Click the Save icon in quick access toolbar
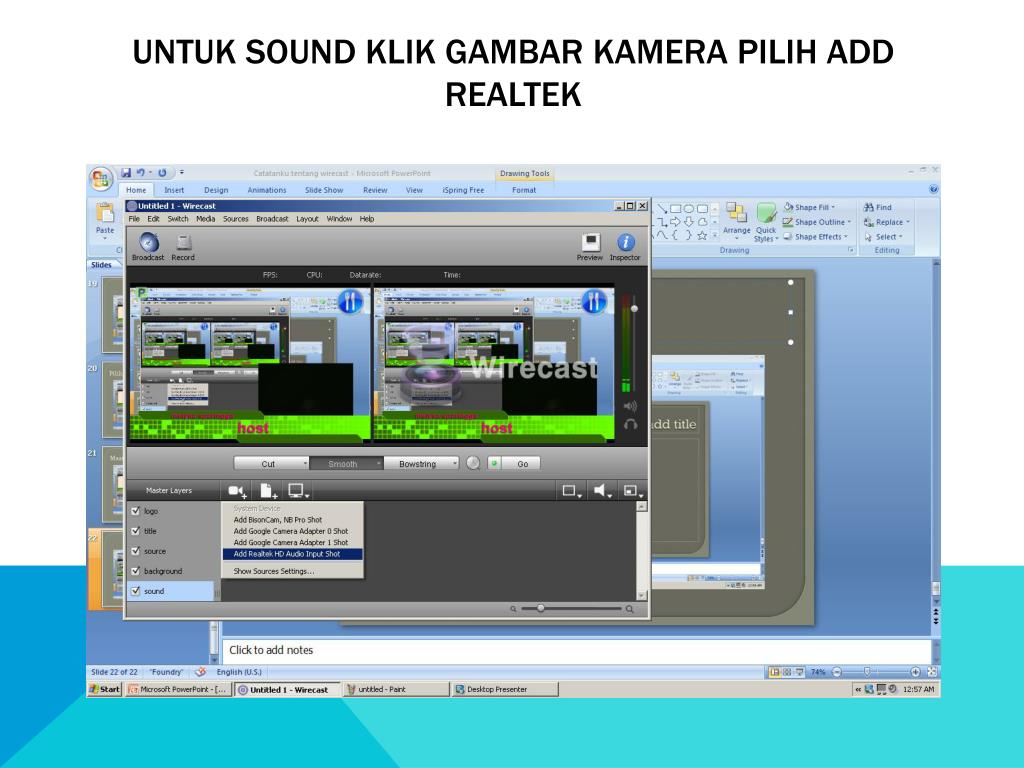Screen dimensions: 1024x768 point(126,173)
